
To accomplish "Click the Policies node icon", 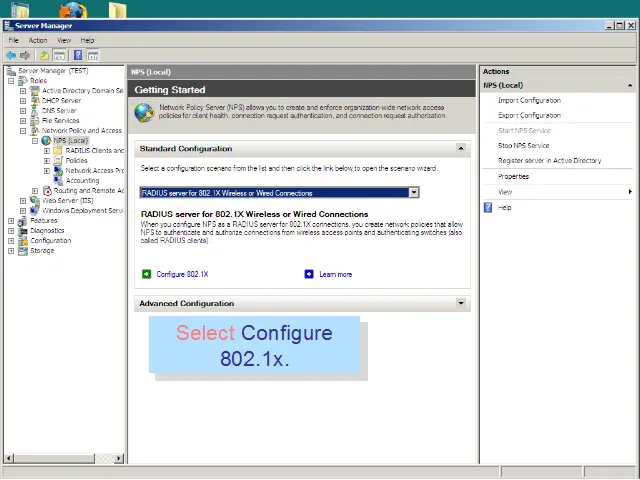I will click(x=58, y=160).
